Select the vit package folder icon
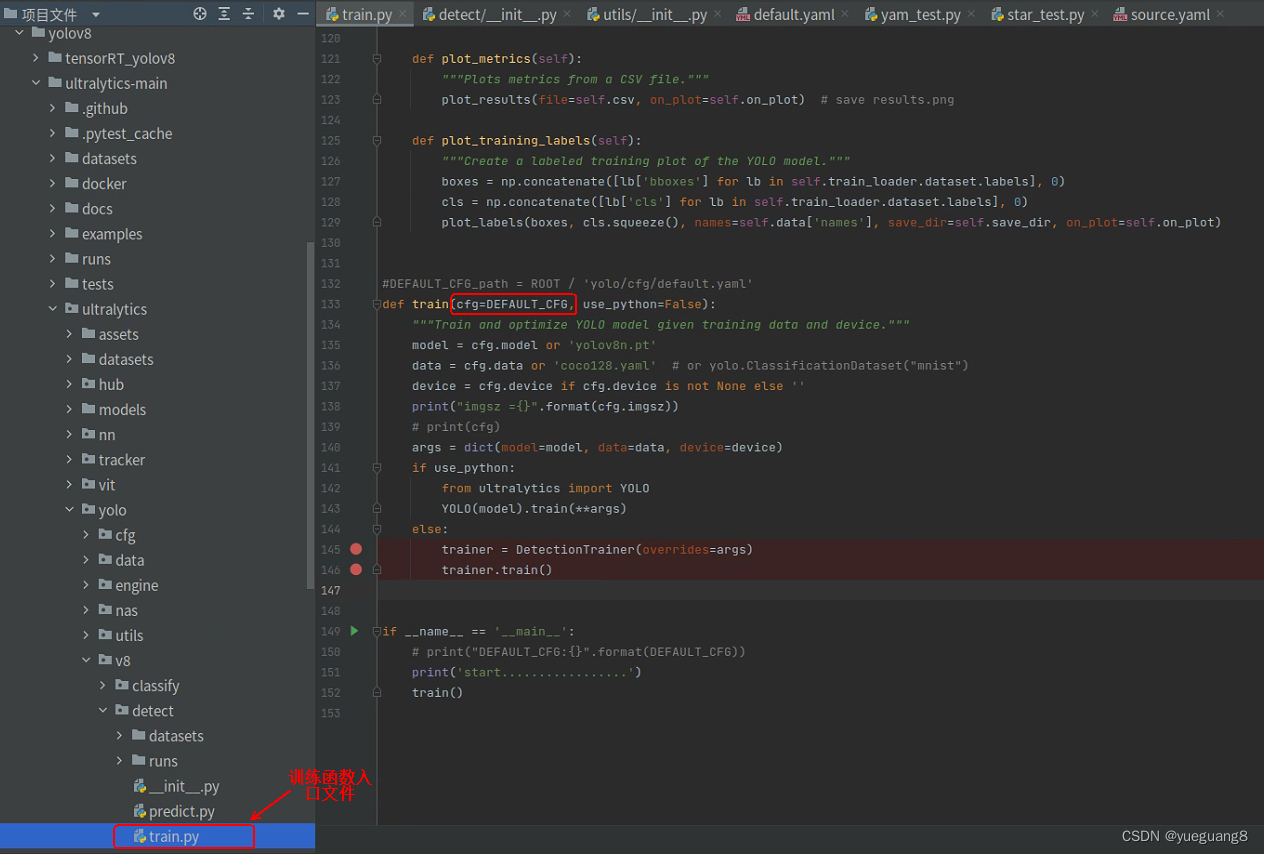 (88, 484)
